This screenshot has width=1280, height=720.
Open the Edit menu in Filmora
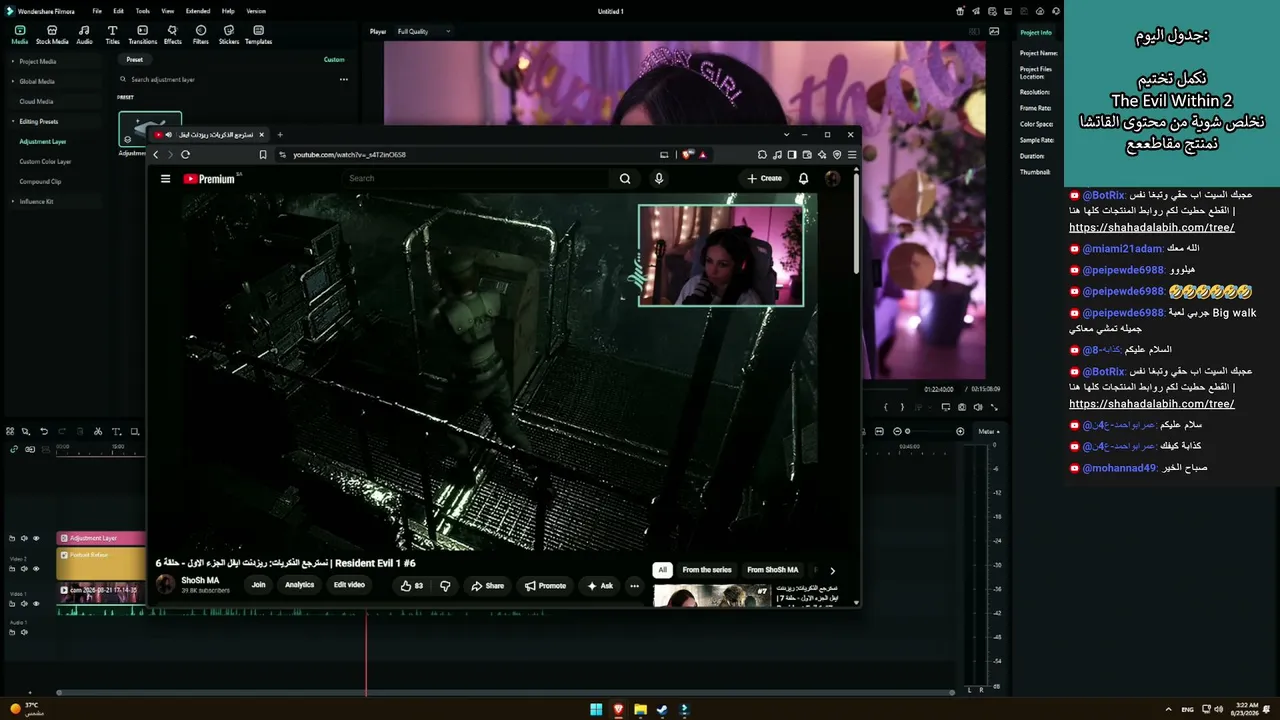pyautogui.click(x=119, y=11)
